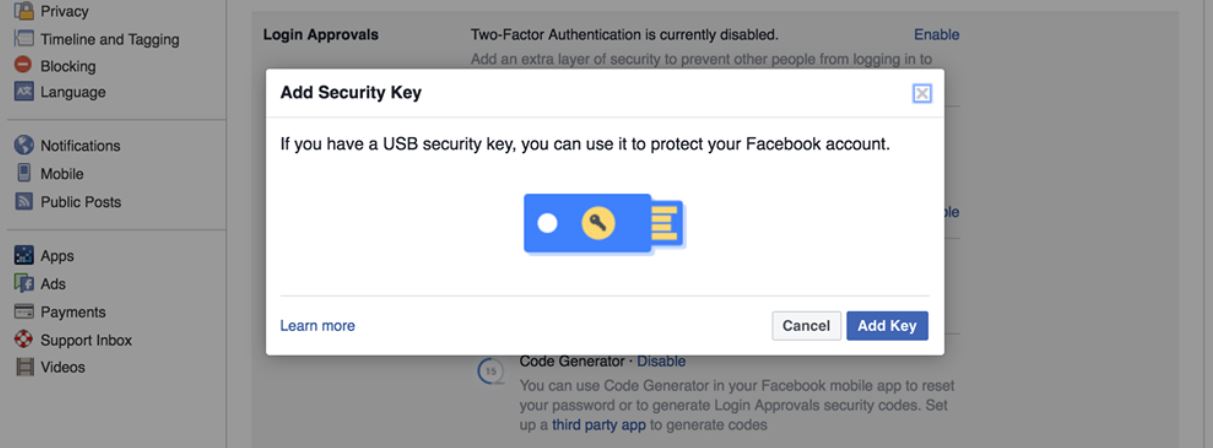
Task: Click the Notifications globe icon
Action: point(22,146)
